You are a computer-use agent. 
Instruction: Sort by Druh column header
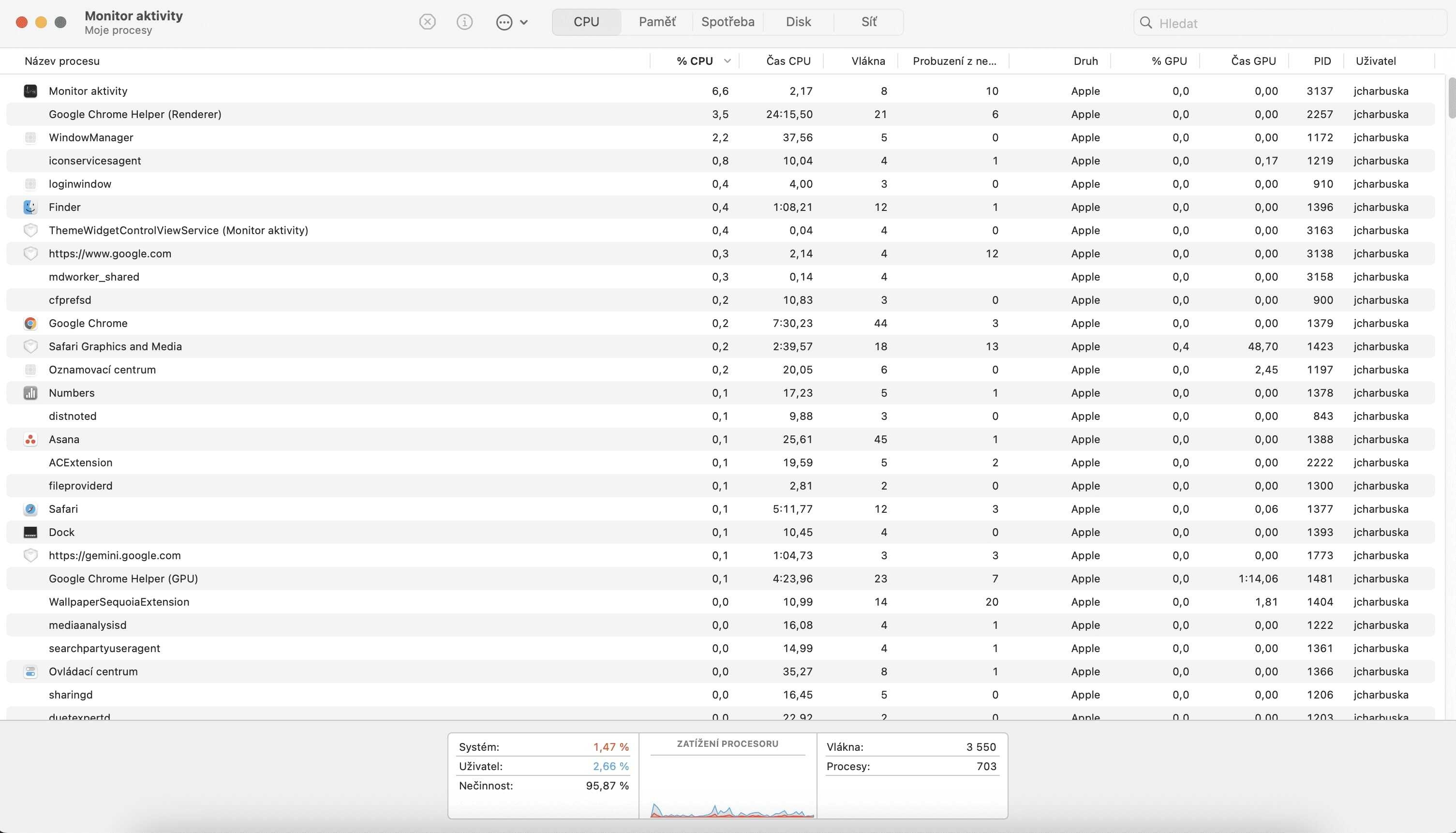1085,61
